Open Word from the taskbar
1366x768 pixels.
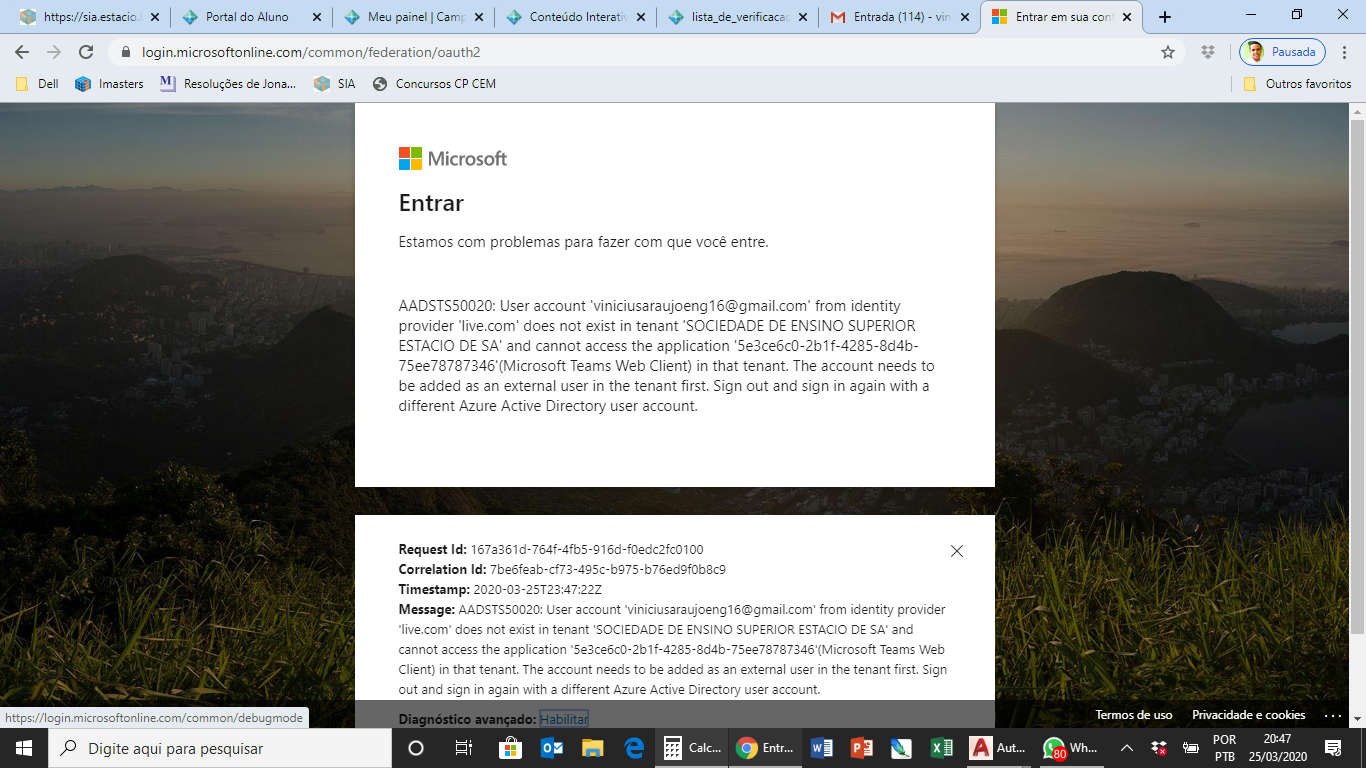821,748
